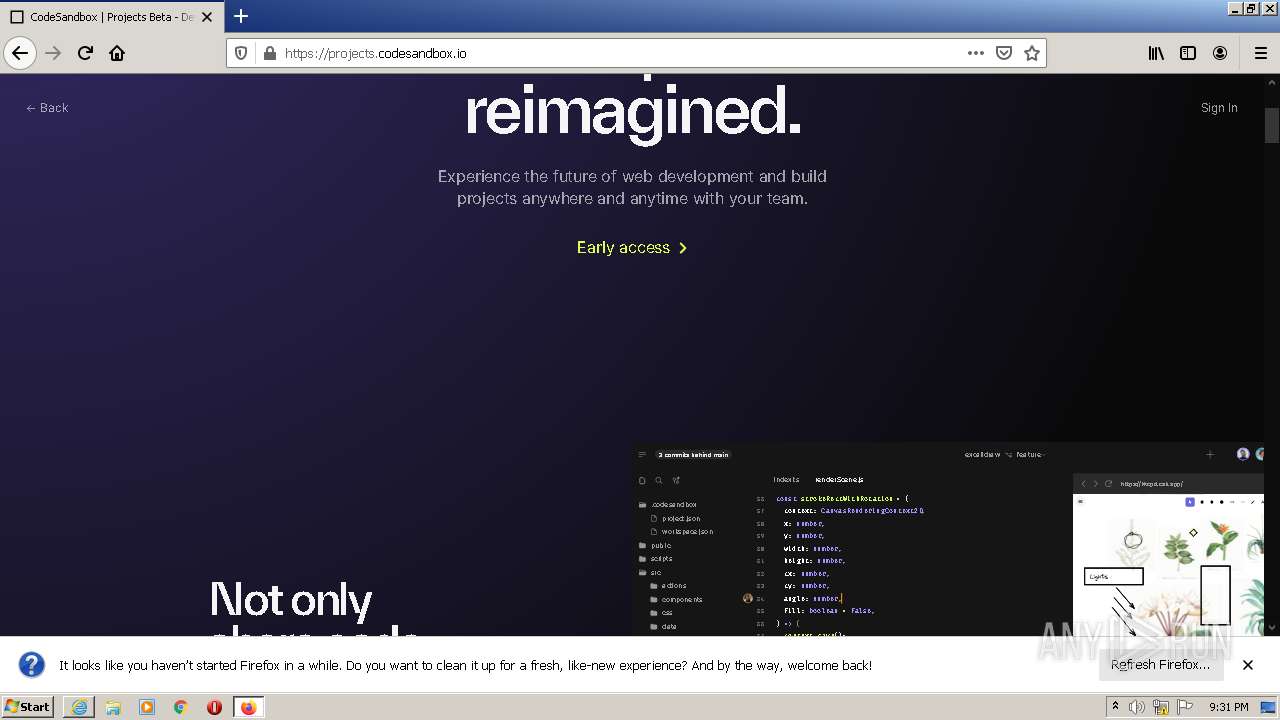
Task: Click the question mark notification icon
Action: tap(32, 665)
